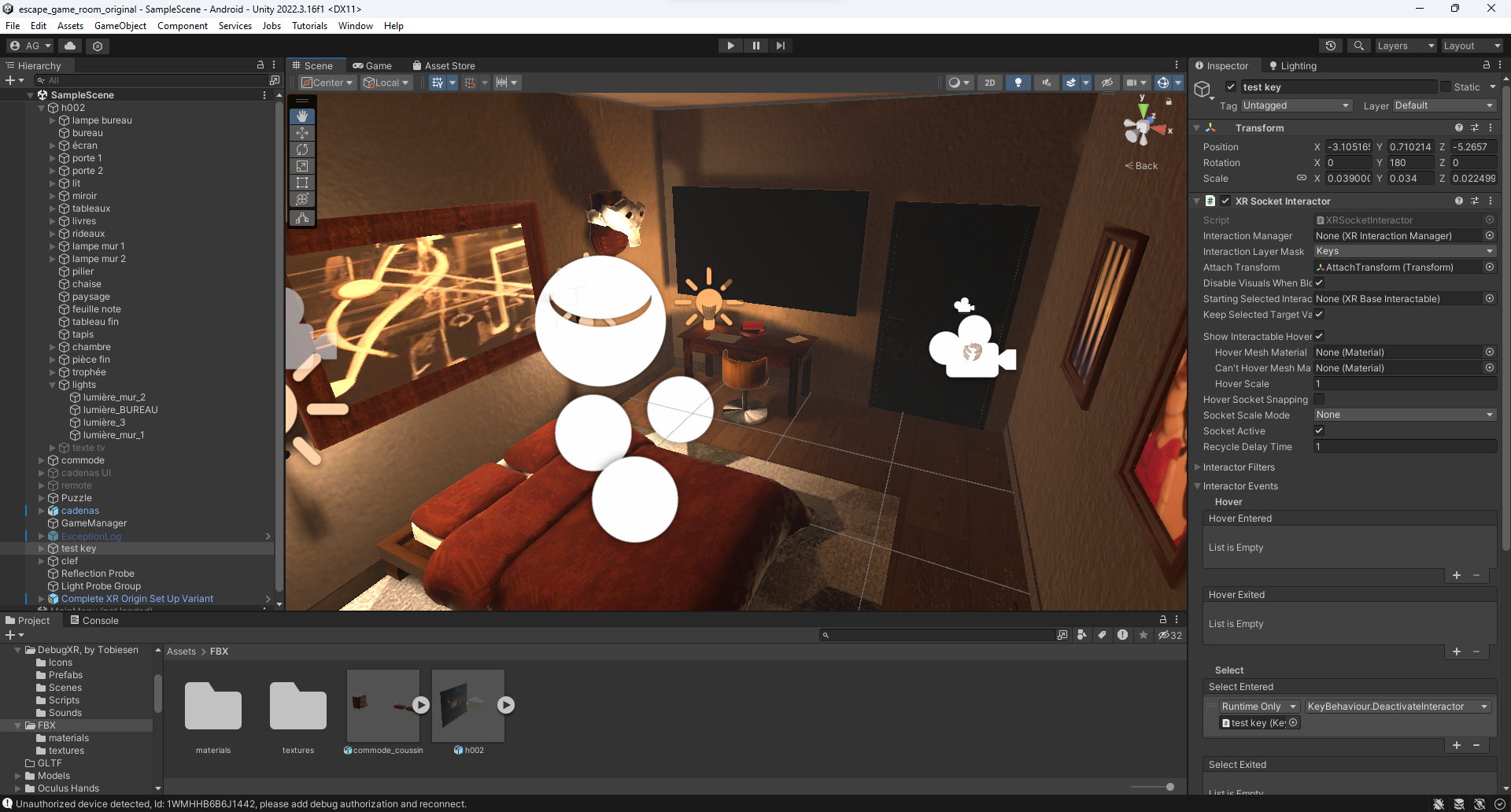Open the GameObject menu
This screenshot has width=1511, height=812.
pyautogui.click(x=120, y=26)
